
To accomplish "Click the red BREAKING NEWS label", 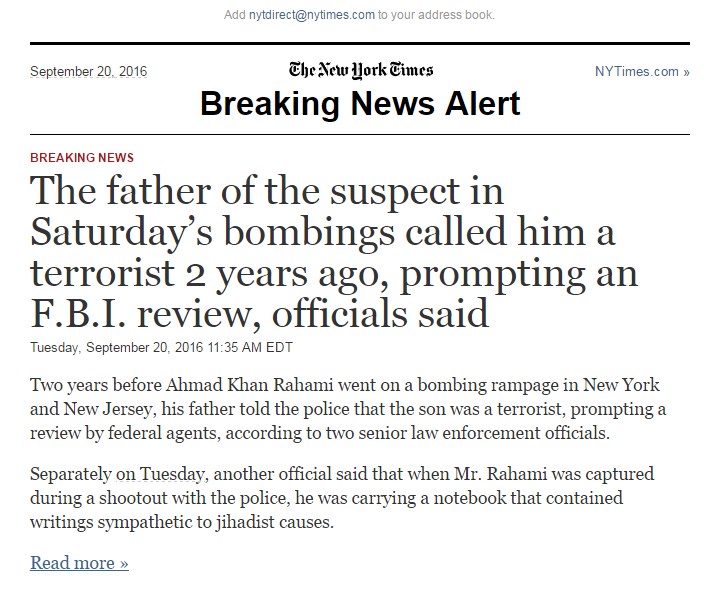I will (x=82, y=158).
